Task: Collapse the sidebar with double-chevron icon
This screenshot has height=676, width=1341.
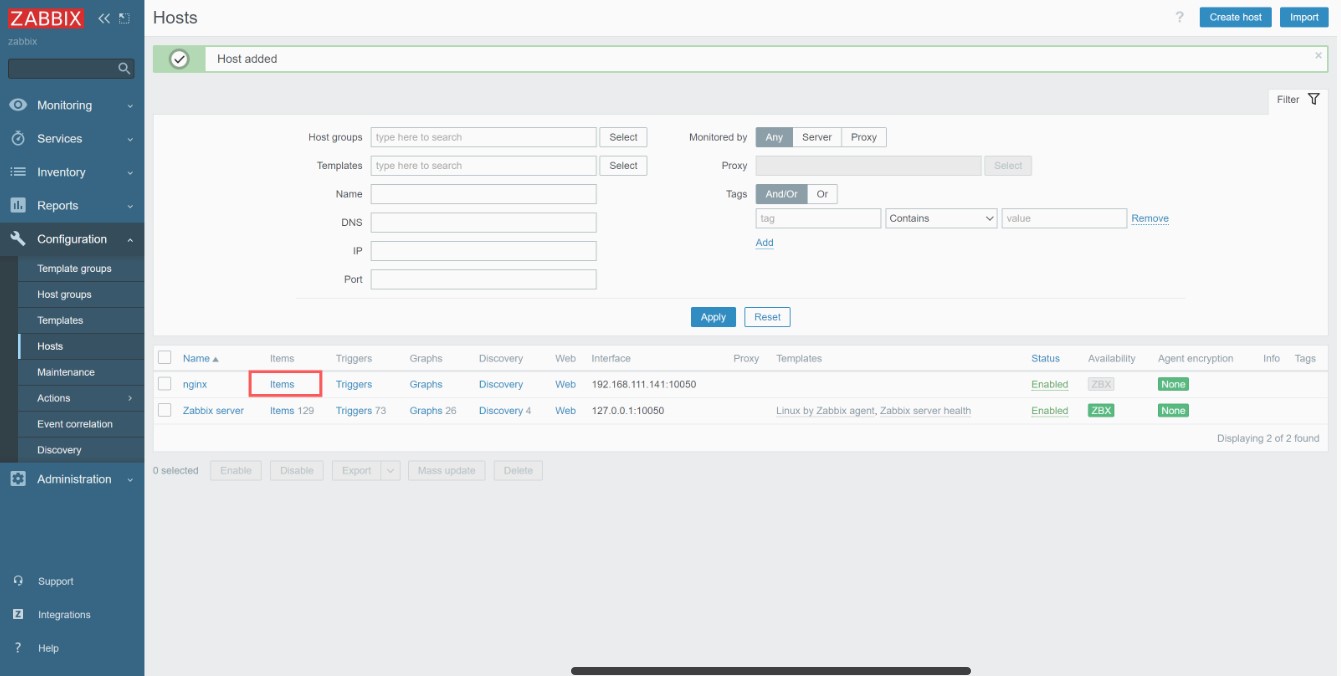Action: pos(104,18)
